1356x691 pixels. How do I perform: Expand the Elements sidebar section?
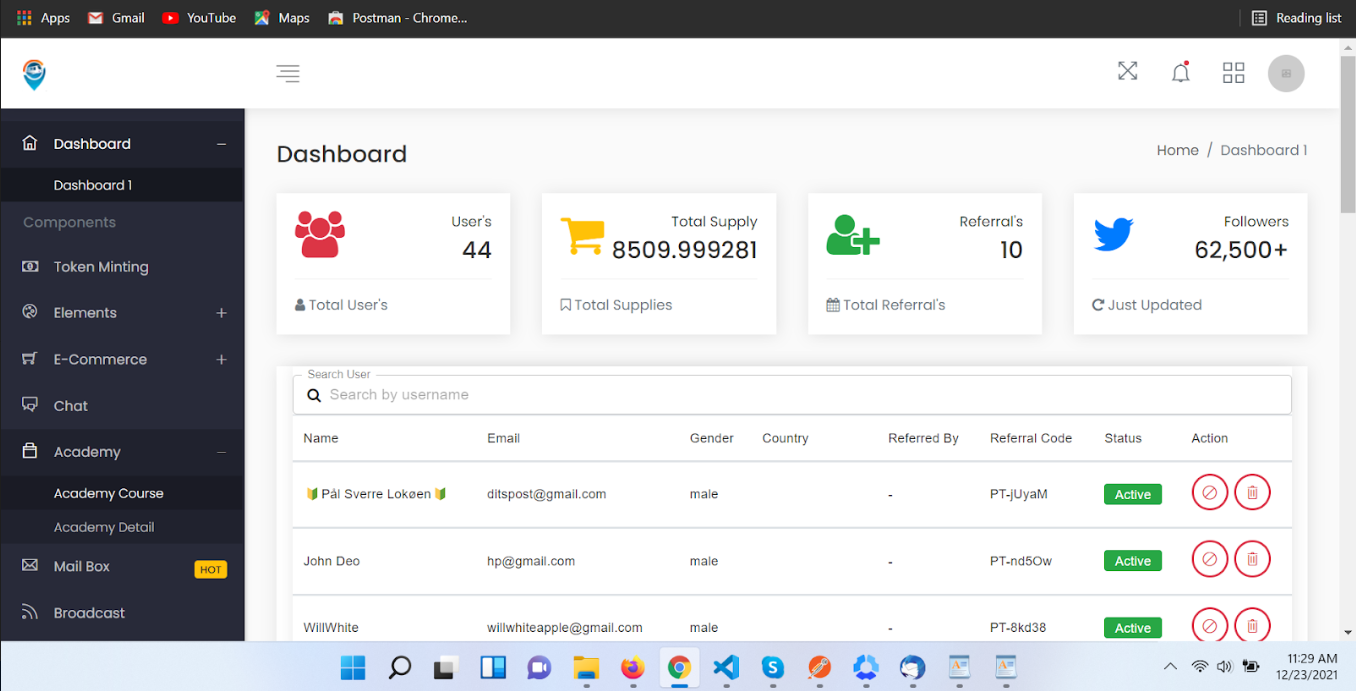pyautogui.click(x=222, y=313)
